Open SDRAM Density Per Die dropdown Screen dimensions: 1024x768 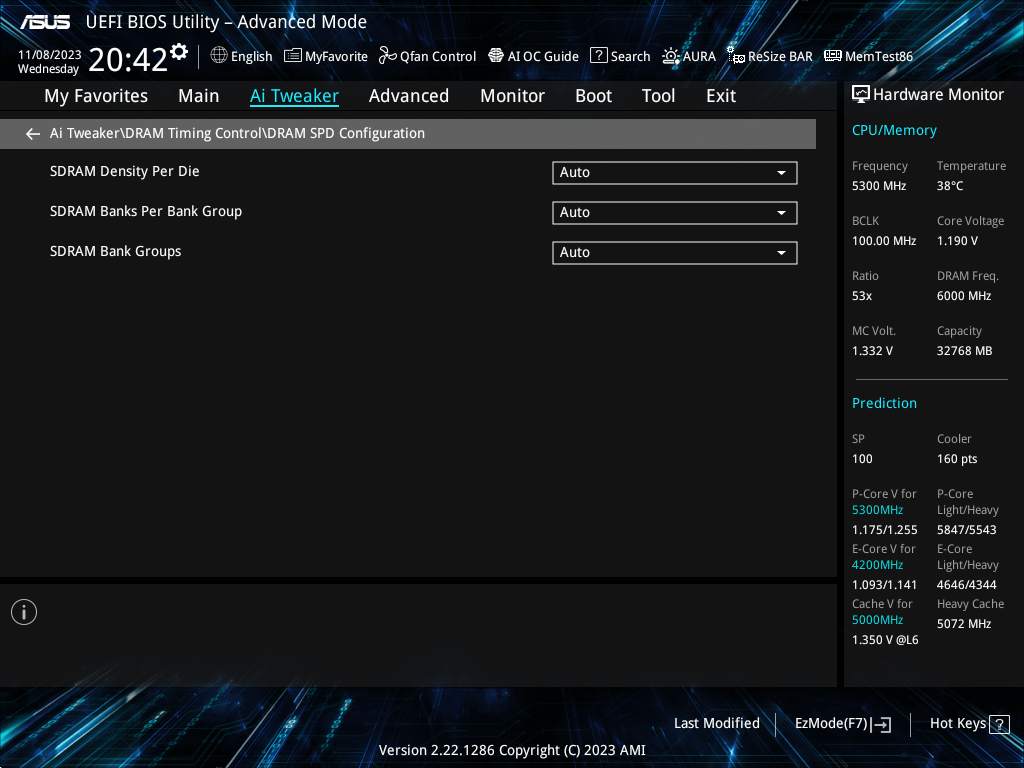pos(675,173)
